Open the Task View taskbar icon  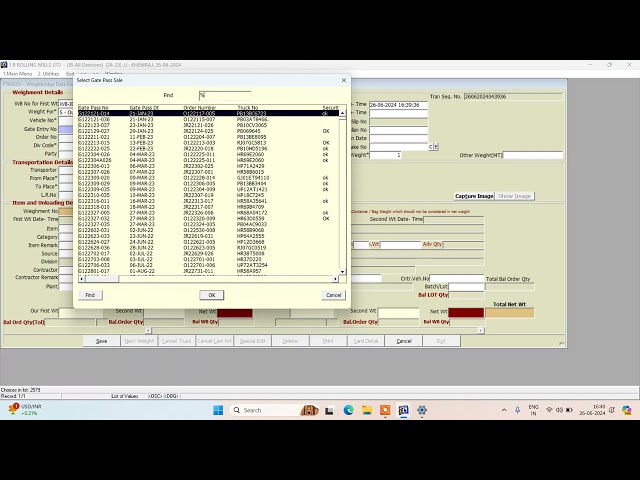click(329, 411)
